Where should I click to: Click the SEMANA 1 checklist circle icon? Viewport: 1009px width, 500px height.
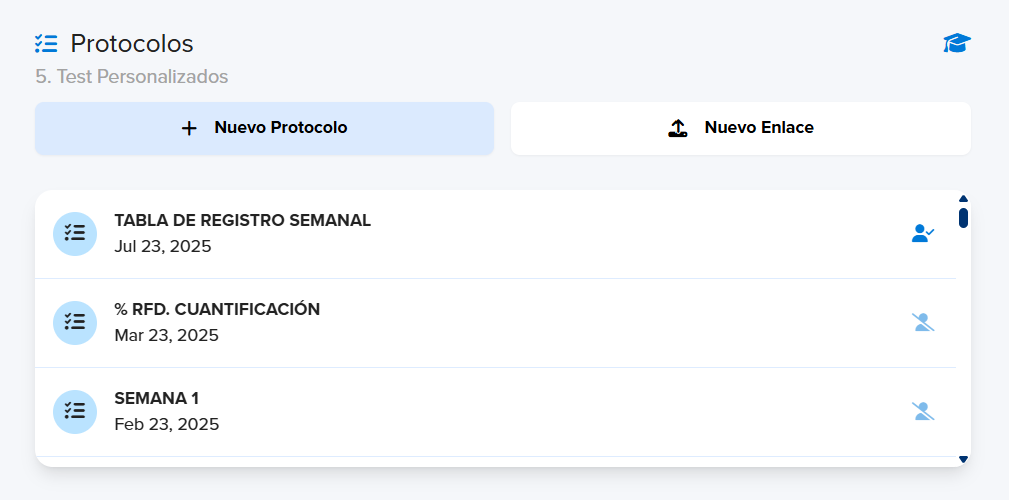(75, 412)
